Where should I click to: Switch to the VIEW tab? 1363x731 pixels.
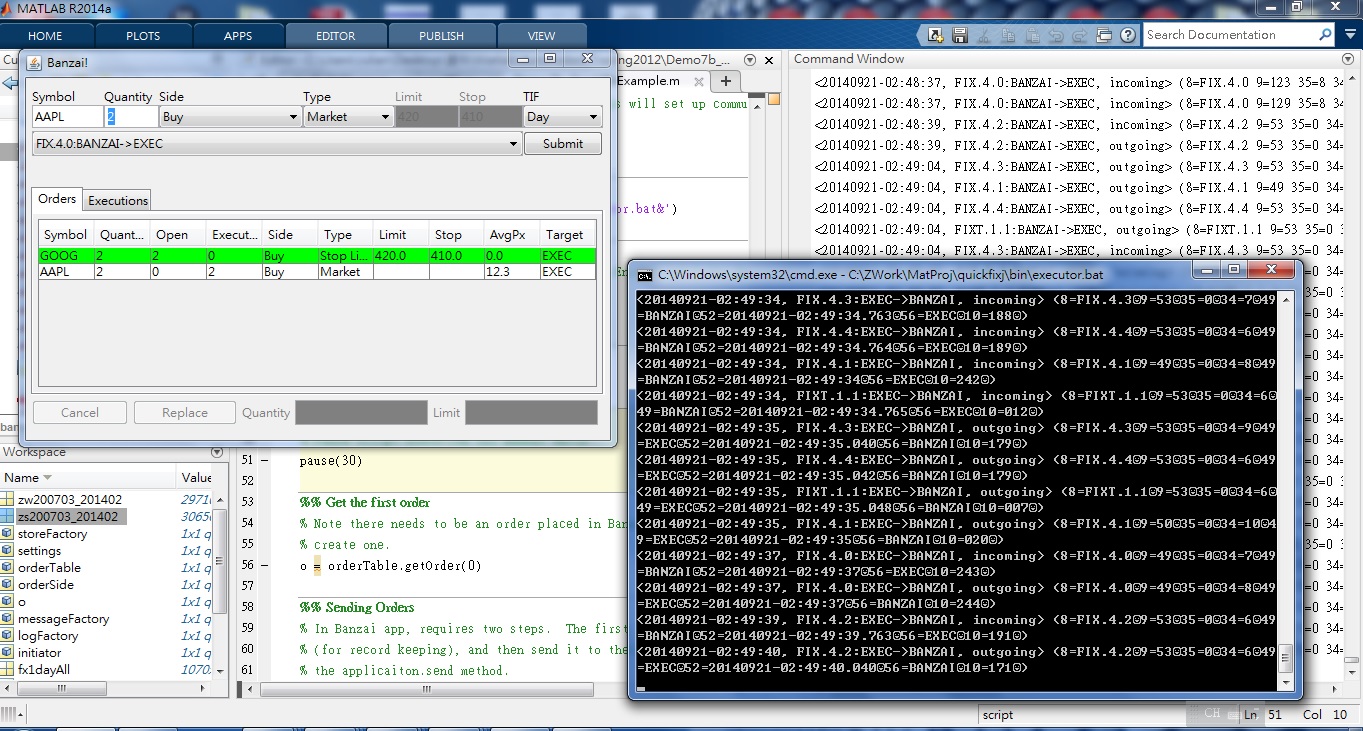pos(541,36)
